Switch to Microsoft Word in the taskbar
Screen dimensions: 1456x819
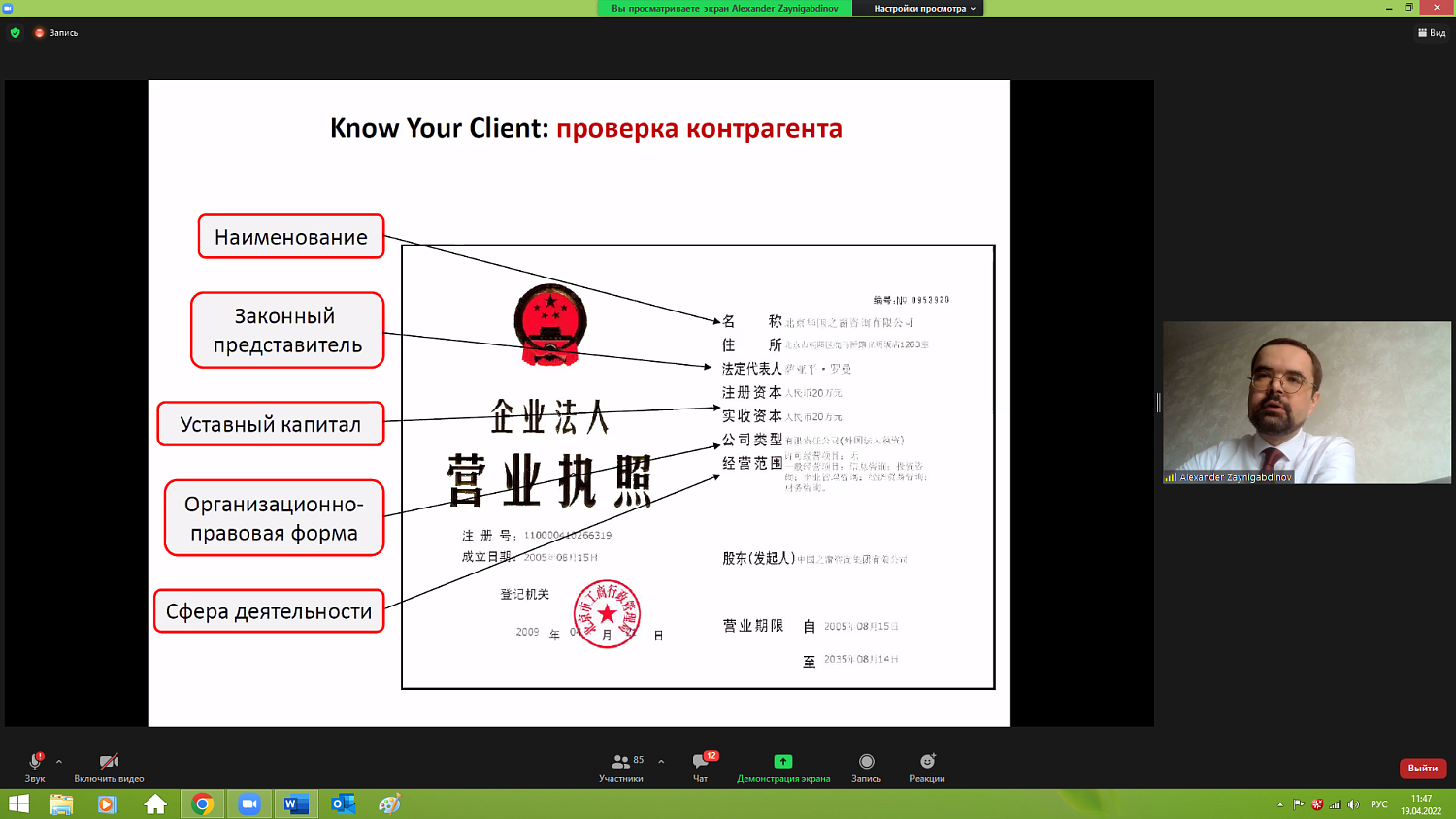(x=296, y=804)
